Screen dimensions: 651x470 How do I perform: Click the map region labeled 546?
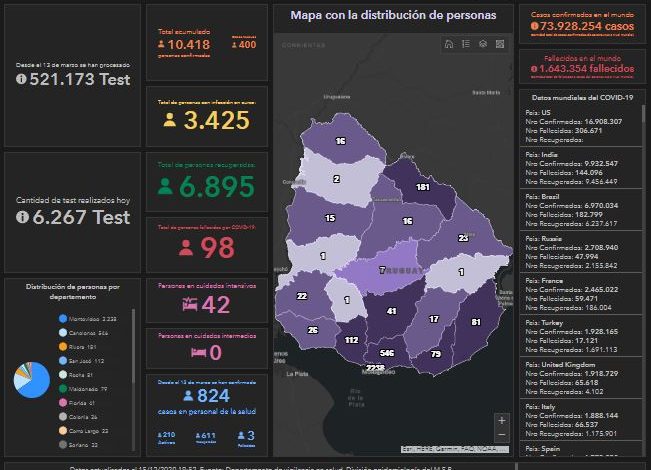(x=387, y=353)
